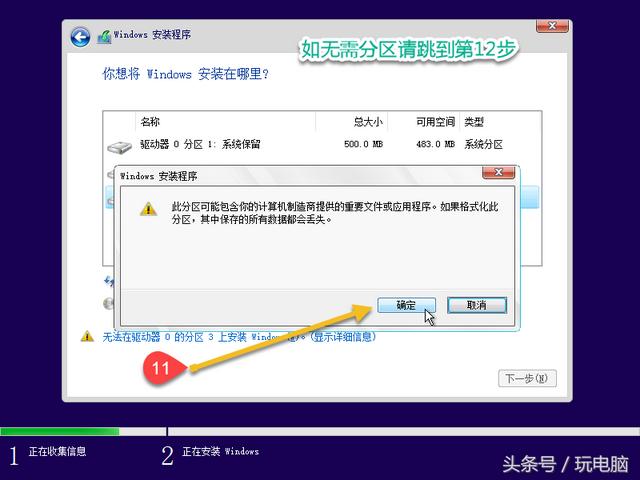Click the Windows setup icon in title bar

coord(104,37)
